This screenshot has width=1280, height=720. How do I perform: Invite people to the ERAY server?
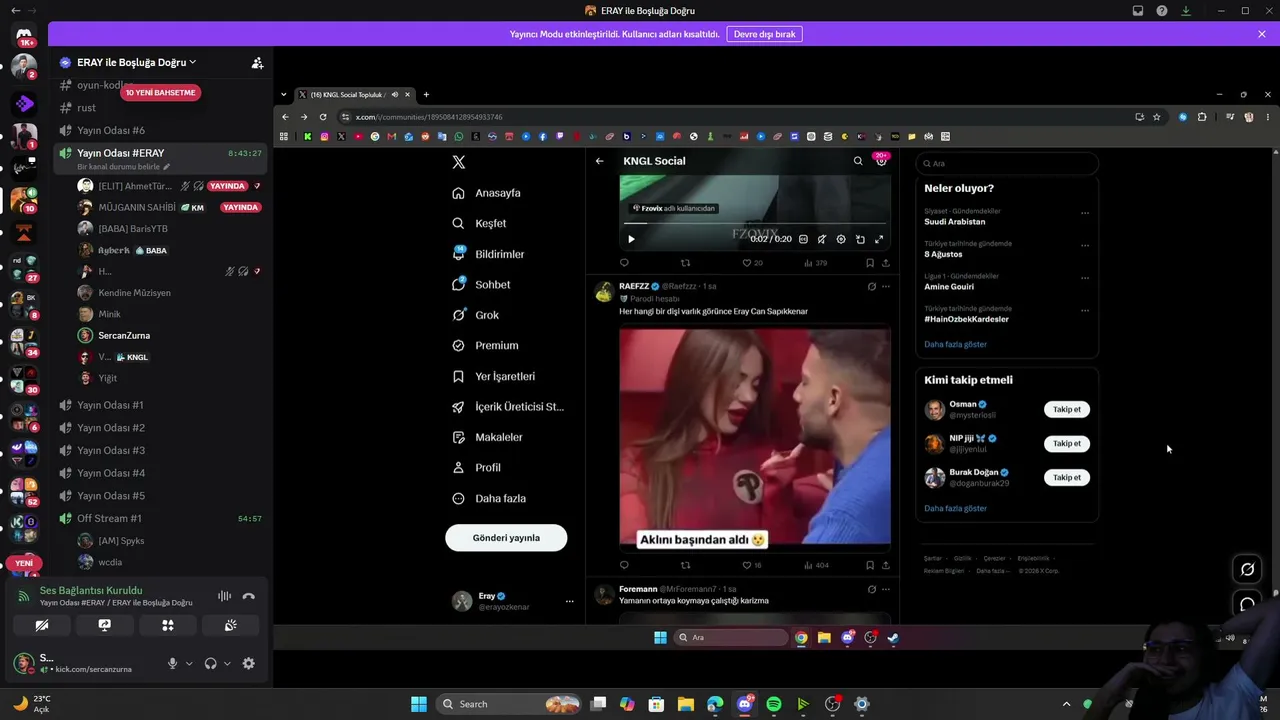click(x=257, y=63)
